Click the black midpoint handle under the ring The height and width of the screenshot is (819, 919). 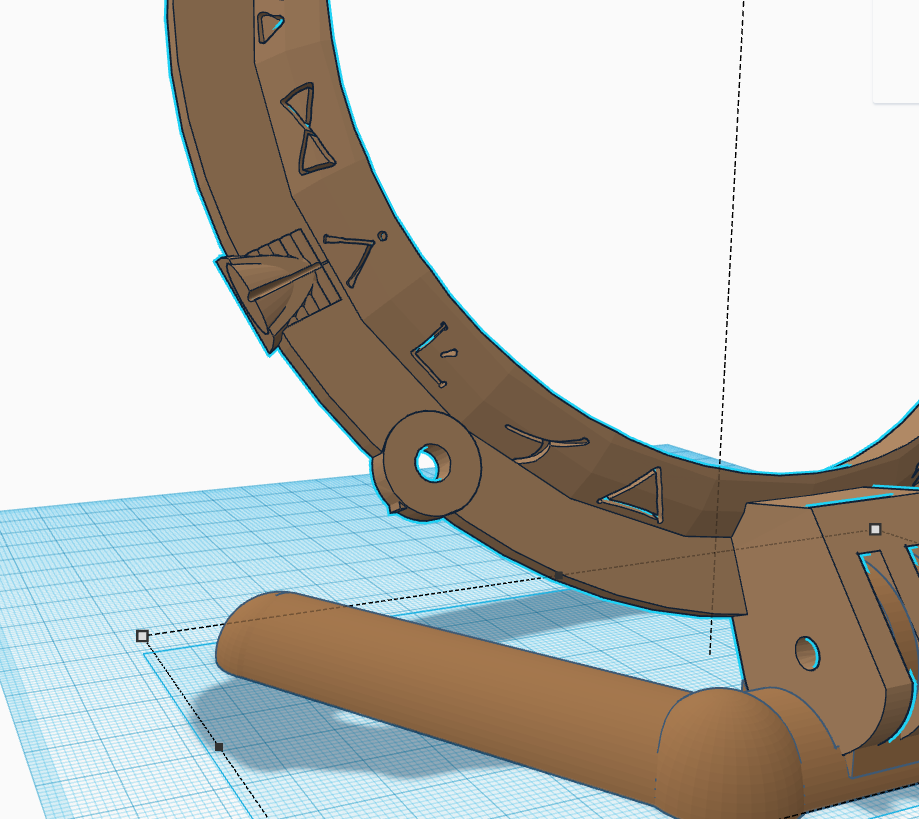coord(559,576)
